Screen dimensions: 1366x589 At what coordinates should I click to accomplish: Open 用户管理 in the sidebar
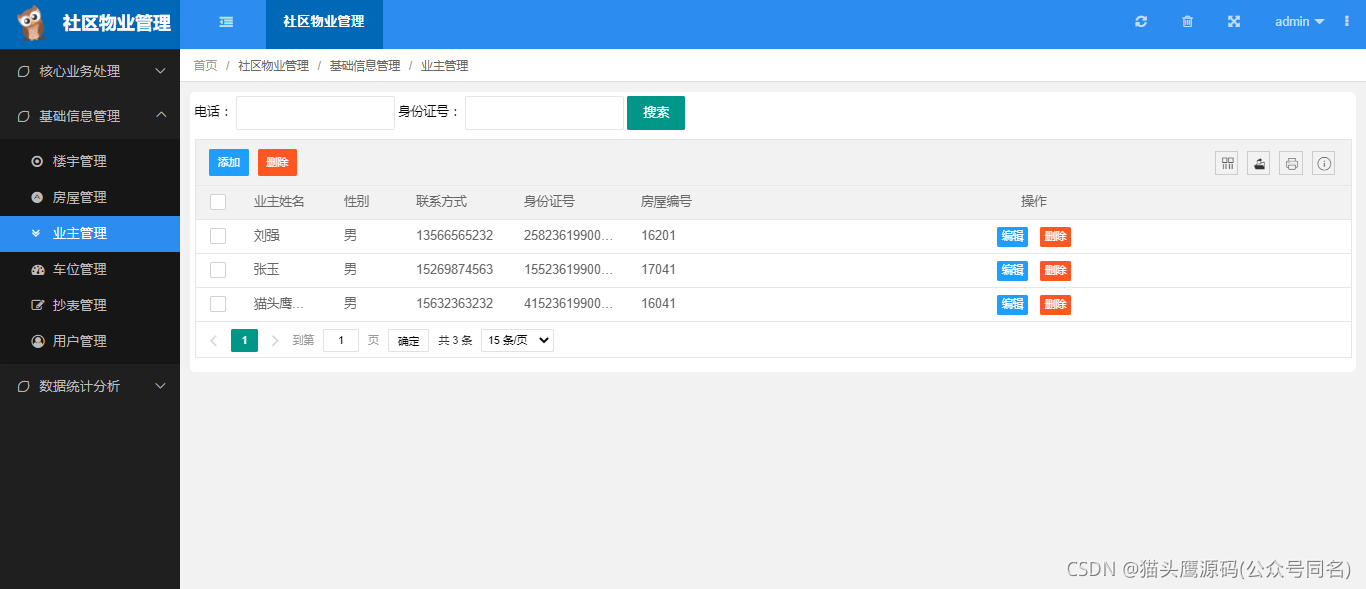90,341
